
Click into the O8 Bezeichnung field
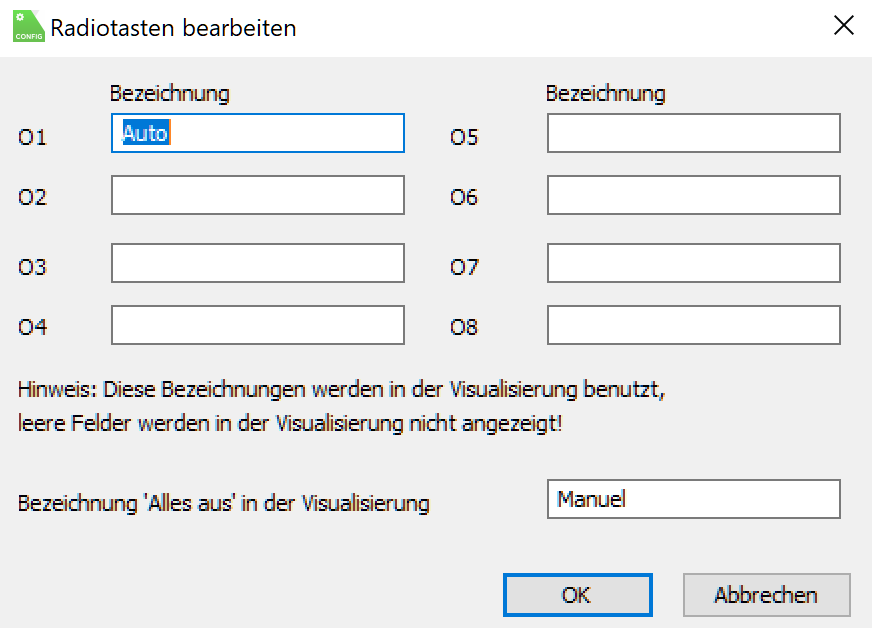click(x=693, y=325)
